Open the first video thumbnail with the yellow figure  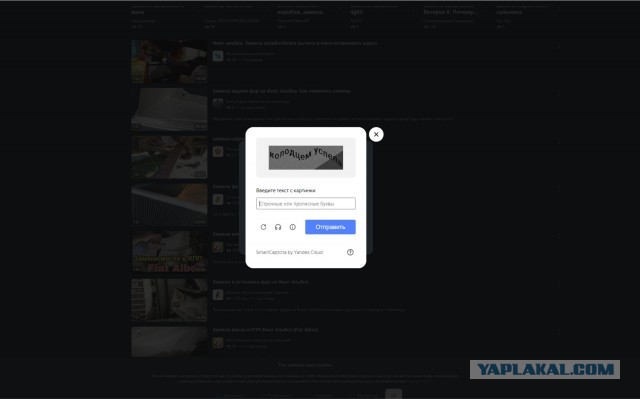(169, 61)
